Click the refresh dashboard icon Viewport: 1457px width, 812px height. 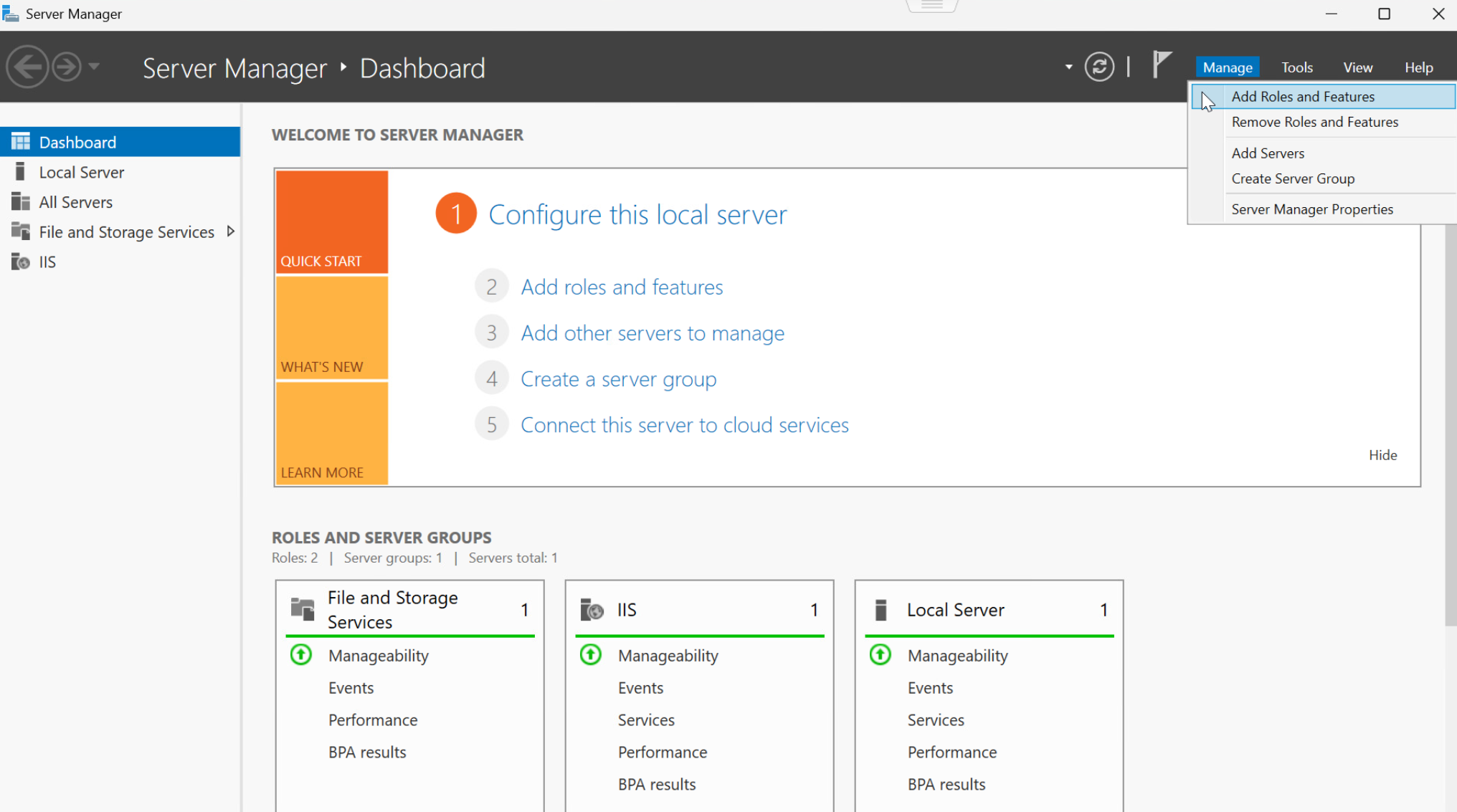coord(1098,67)
